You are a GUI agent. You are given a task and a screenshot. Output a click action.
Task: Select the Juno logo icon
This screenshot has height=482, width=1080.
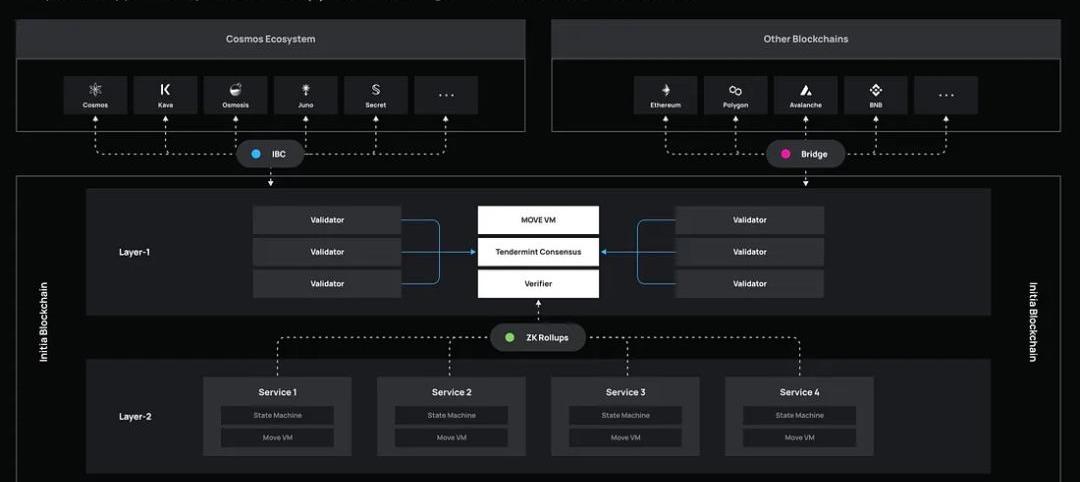pyautogui.click(x=306, y=90)
